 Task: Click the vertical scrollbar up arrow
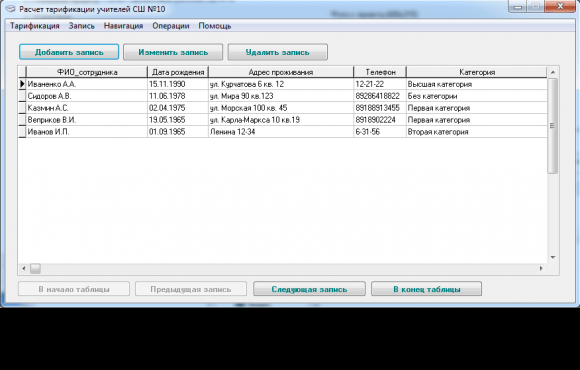tap(553, 72)
